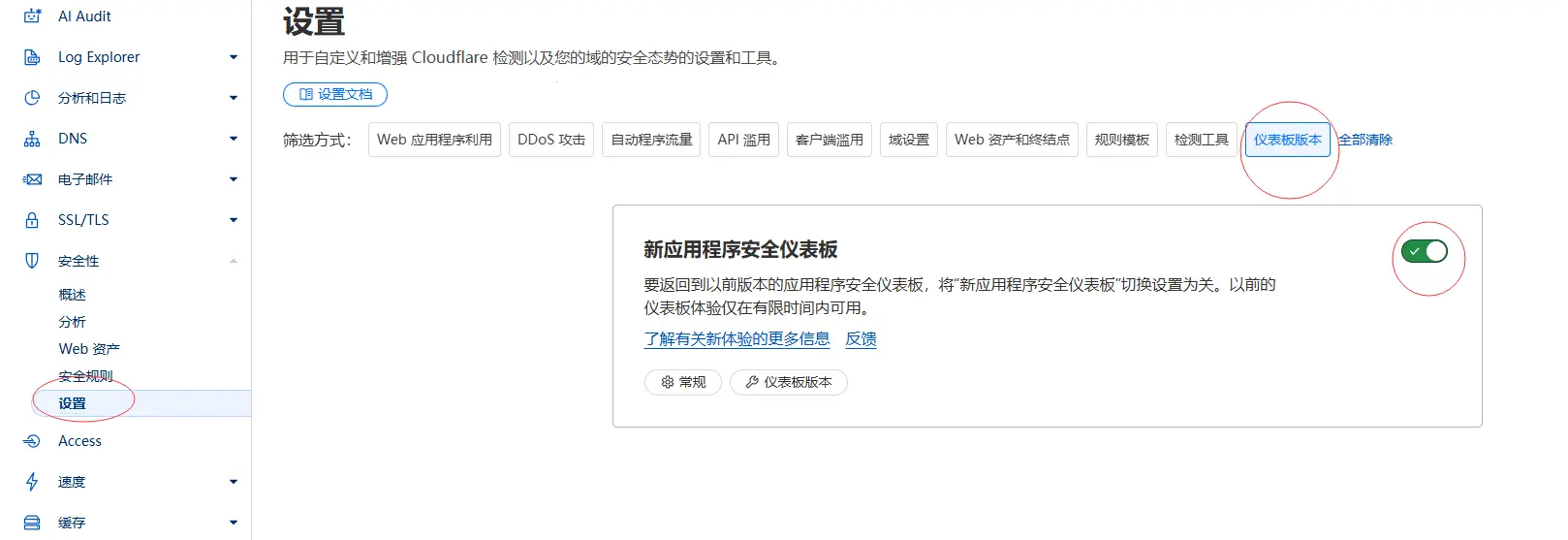The image size is (1568, 540).
Task: Open the Access menu item
Action: [79, 441]
